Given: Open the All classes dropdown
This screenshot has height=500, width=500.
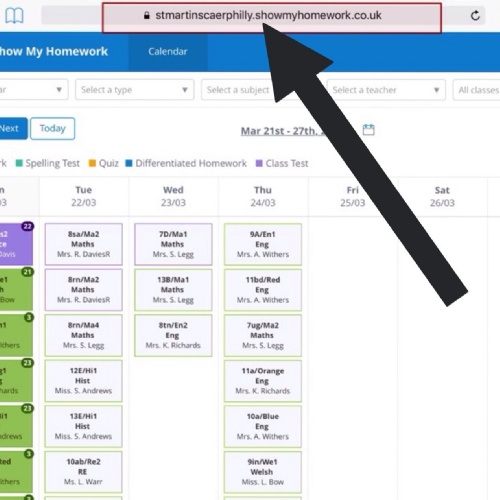Looking at the screenshot, I should click(477, 90).
